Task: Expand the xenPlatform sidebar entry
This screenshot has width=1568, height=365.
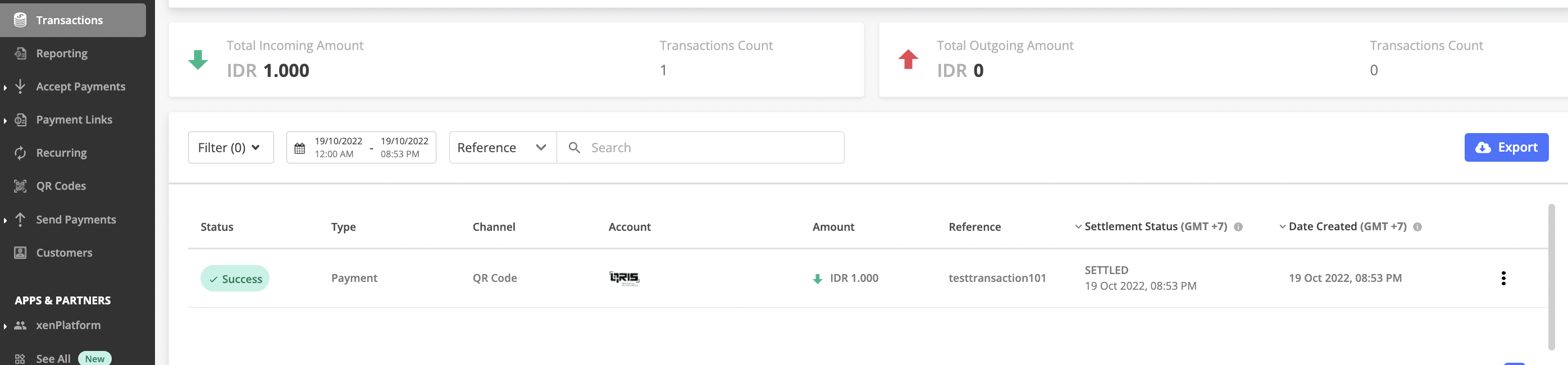Action: [x=68, y=326]
